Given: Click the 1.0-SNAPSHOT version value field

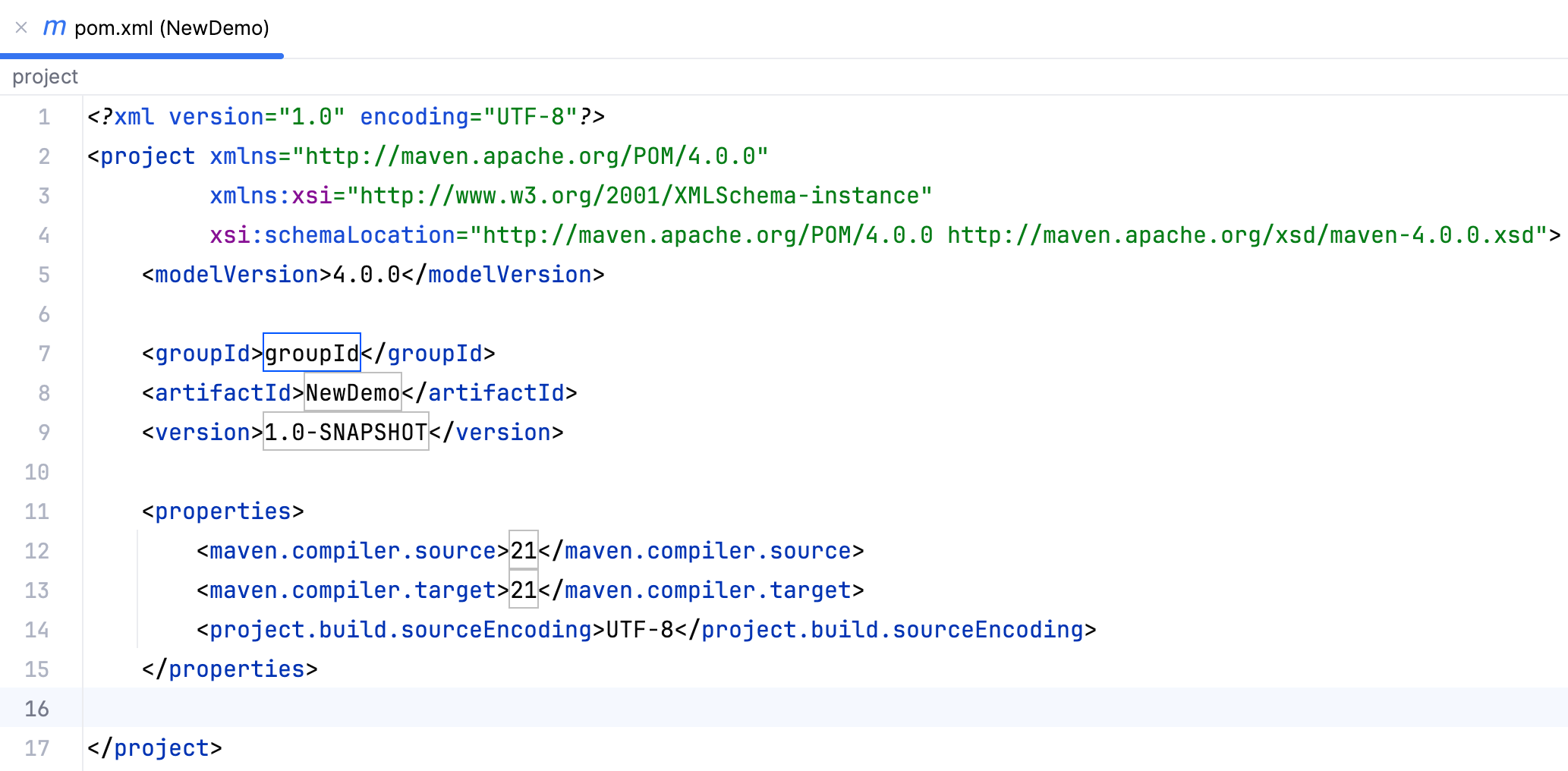Looking at the screenshot, I should click(345, 432).
